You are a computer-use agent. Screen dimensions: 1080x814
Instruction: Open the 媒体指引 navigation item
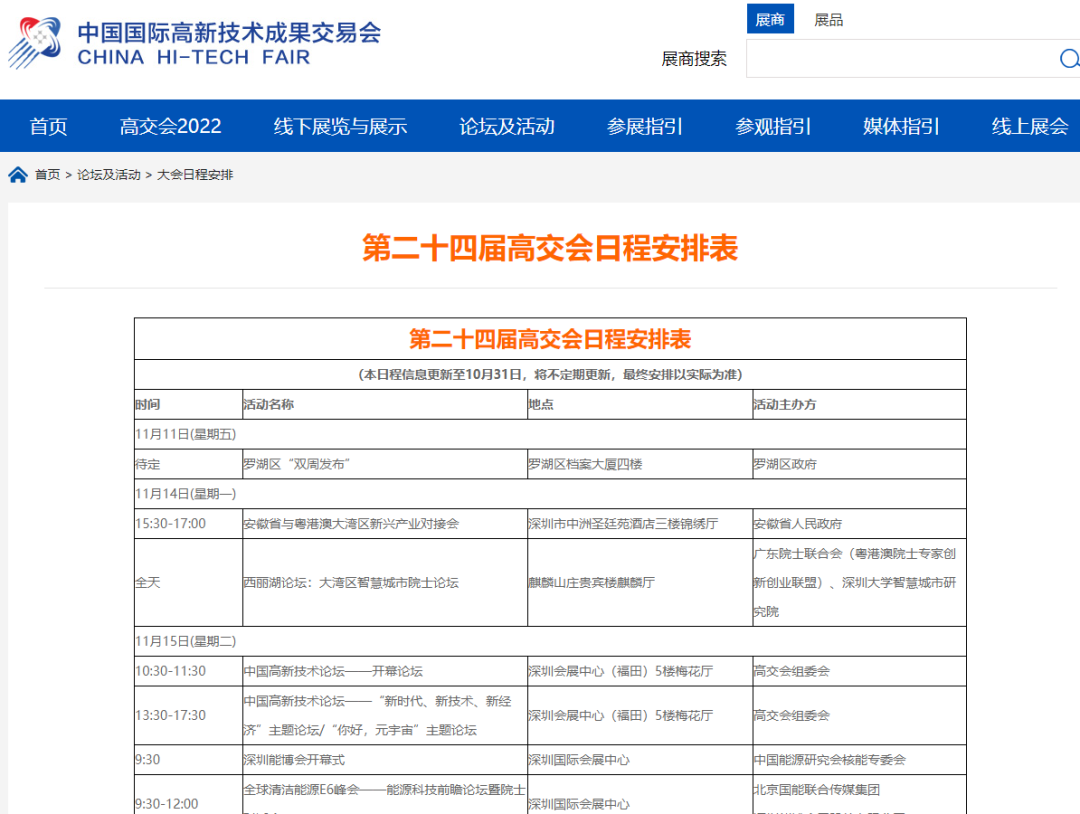(x=901, y=126)
